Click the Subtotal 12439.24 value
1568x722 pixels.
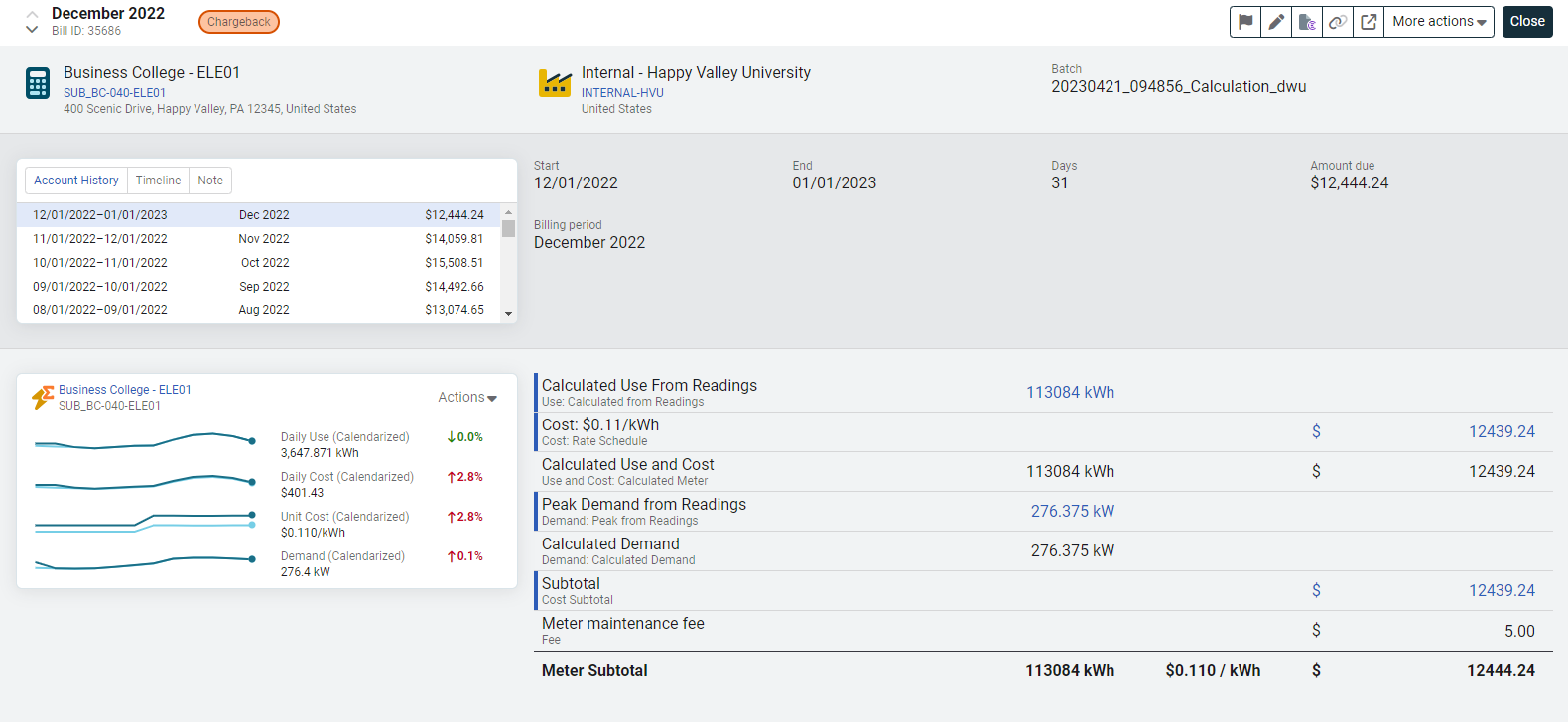(1502, 591)
